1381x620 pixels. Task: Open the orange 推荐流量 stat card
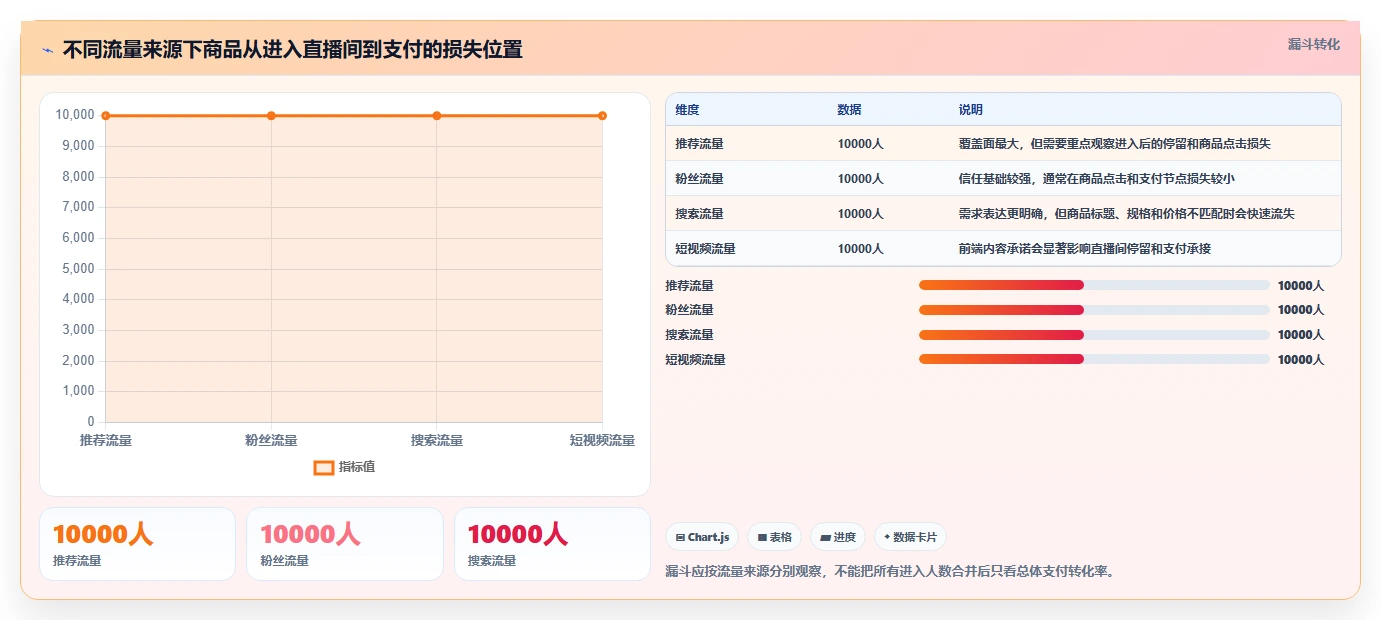pyautogui.click(x=137, y=544)
